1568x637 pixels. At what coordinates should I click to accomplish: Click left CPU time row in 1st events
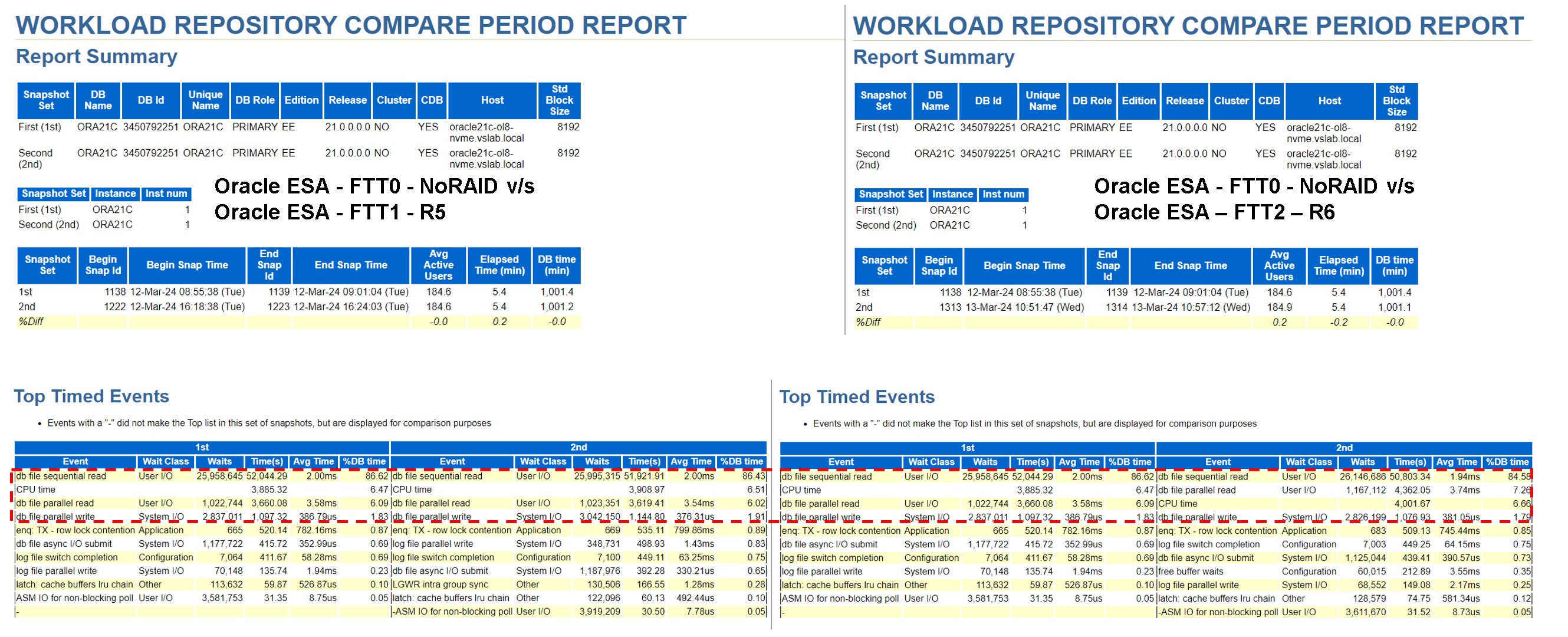(x=35, y=490)
